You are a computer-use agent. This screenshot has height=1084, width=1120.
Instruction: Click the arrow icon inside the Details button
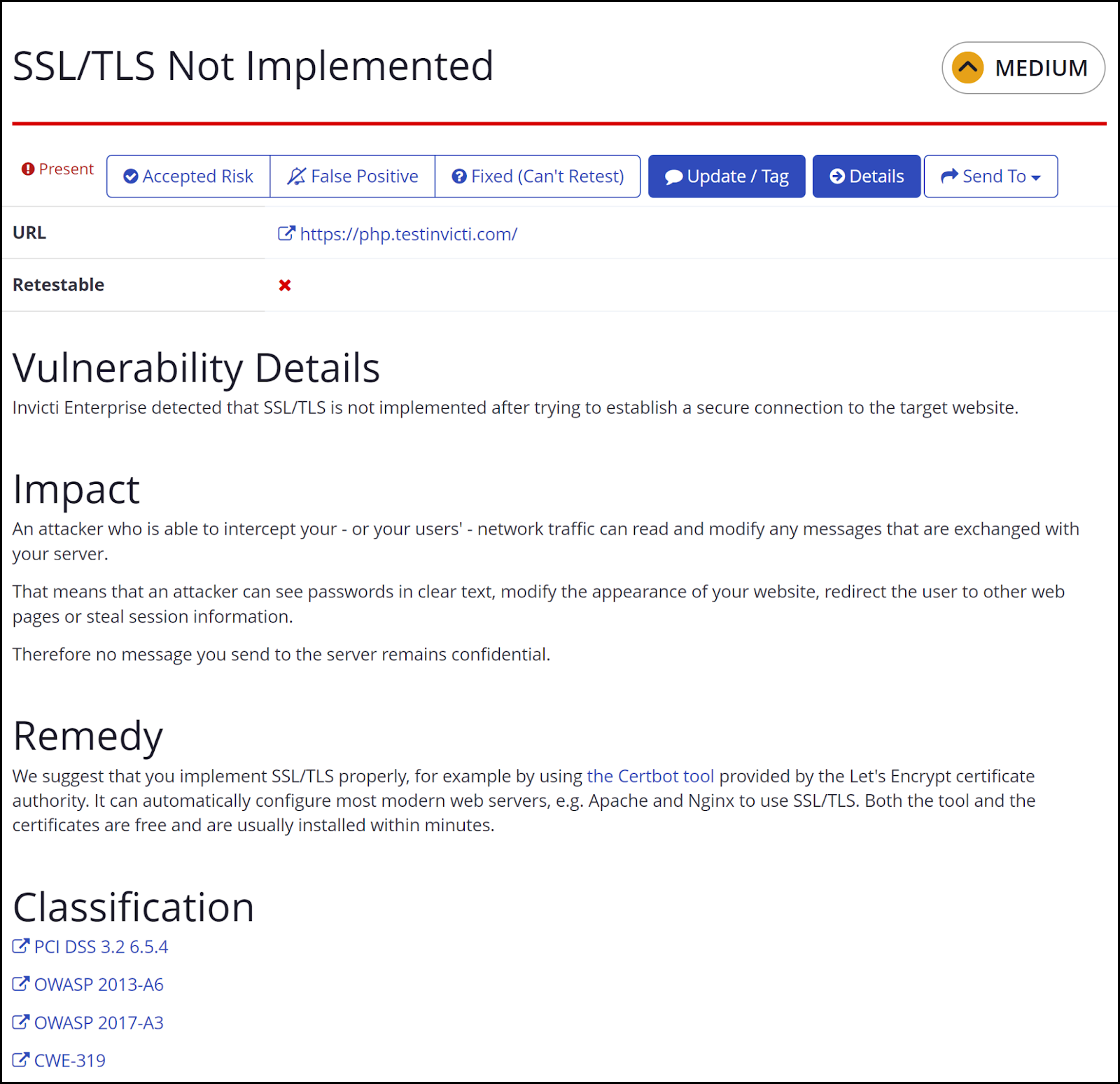click(x=837, y=176)
